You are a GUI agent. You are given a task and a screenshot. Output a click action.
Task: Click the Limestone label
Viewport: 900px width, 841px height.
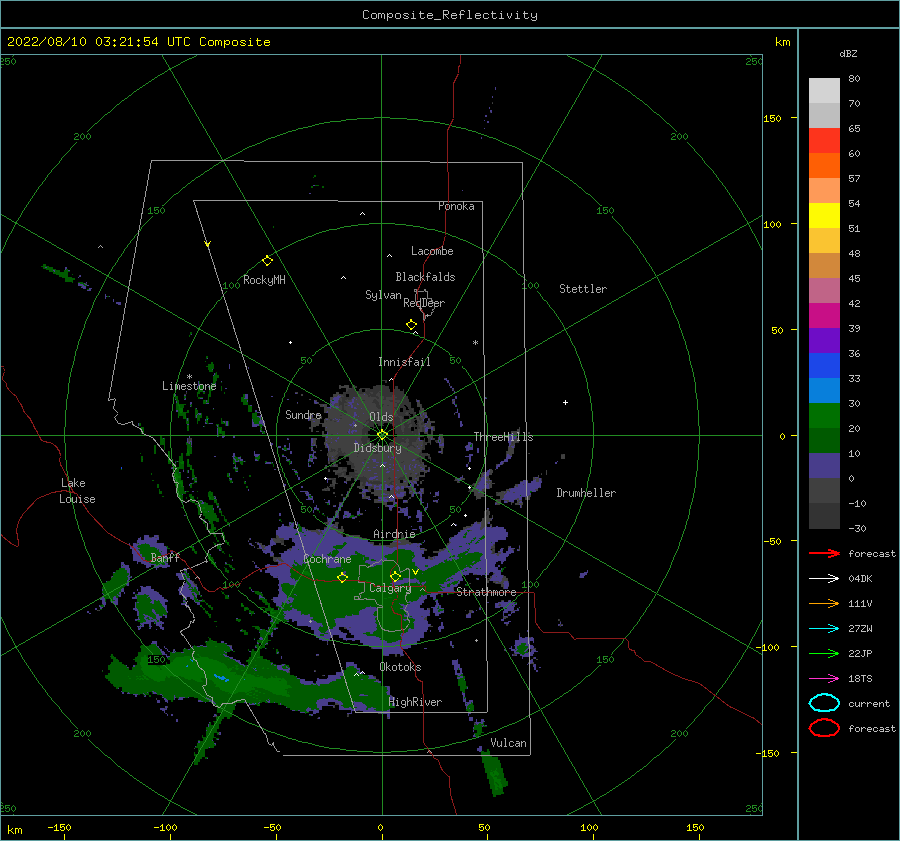pos(189,386)
